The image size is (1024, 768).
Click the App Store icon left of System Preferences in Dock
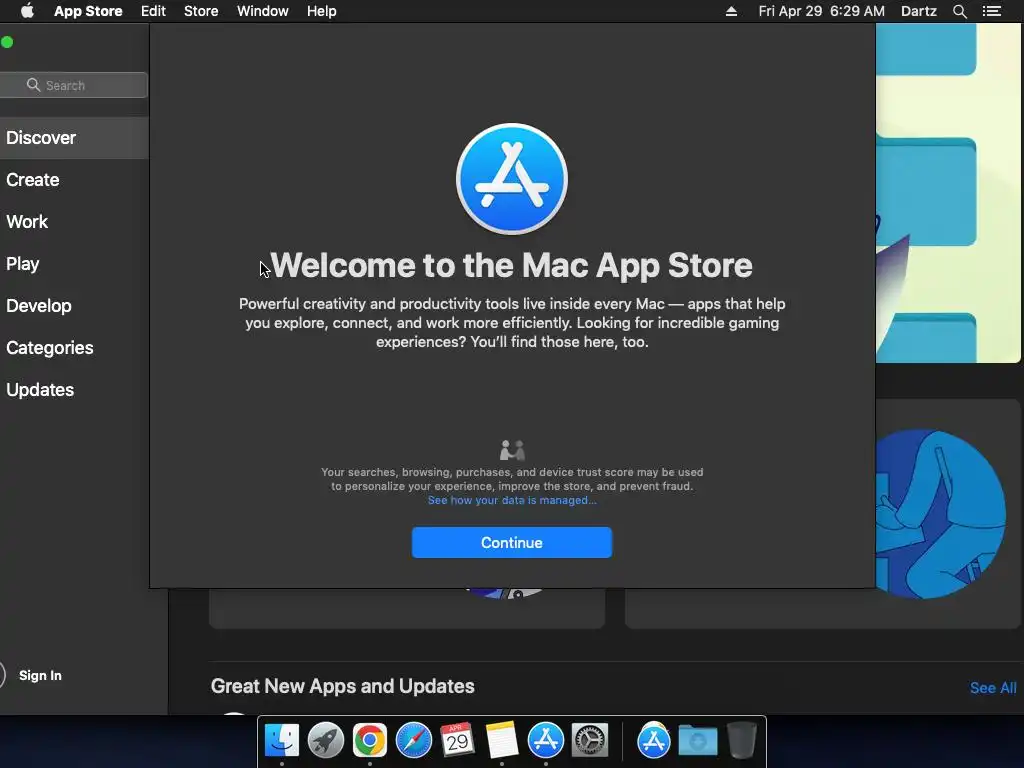click(545, 740)
